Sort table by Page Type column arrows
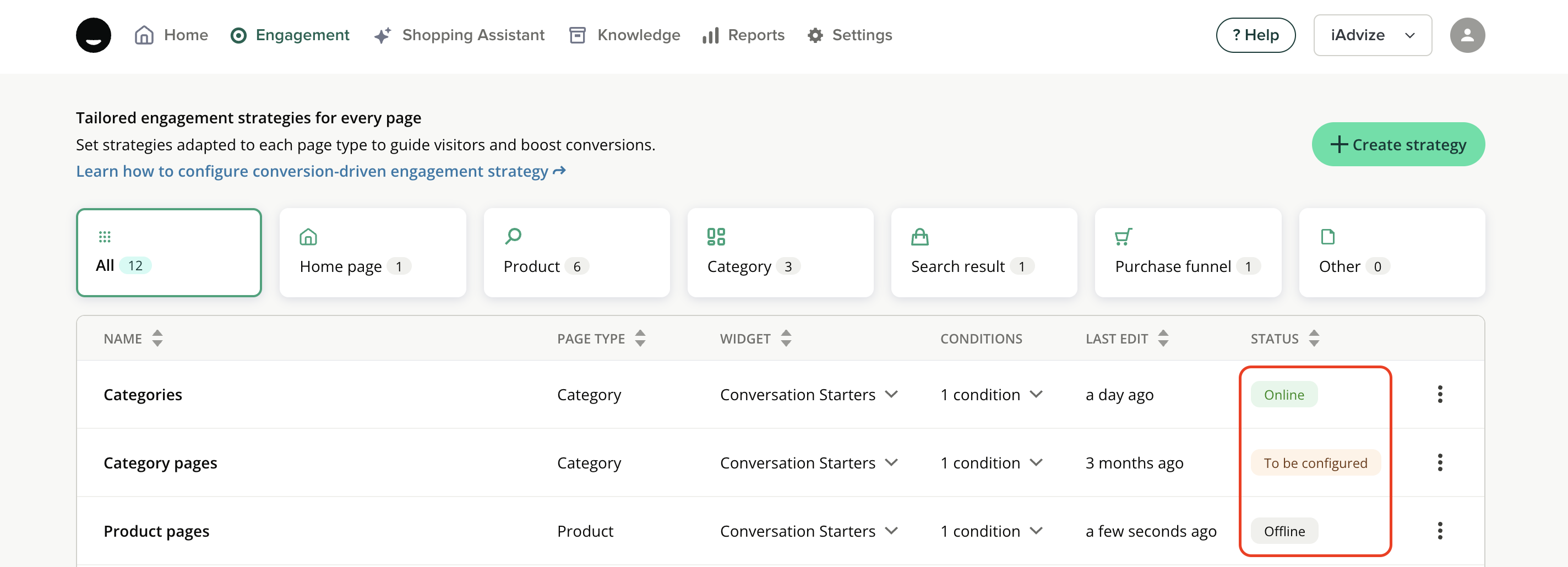Screen dimensions: 1568x567 (640, 338)
